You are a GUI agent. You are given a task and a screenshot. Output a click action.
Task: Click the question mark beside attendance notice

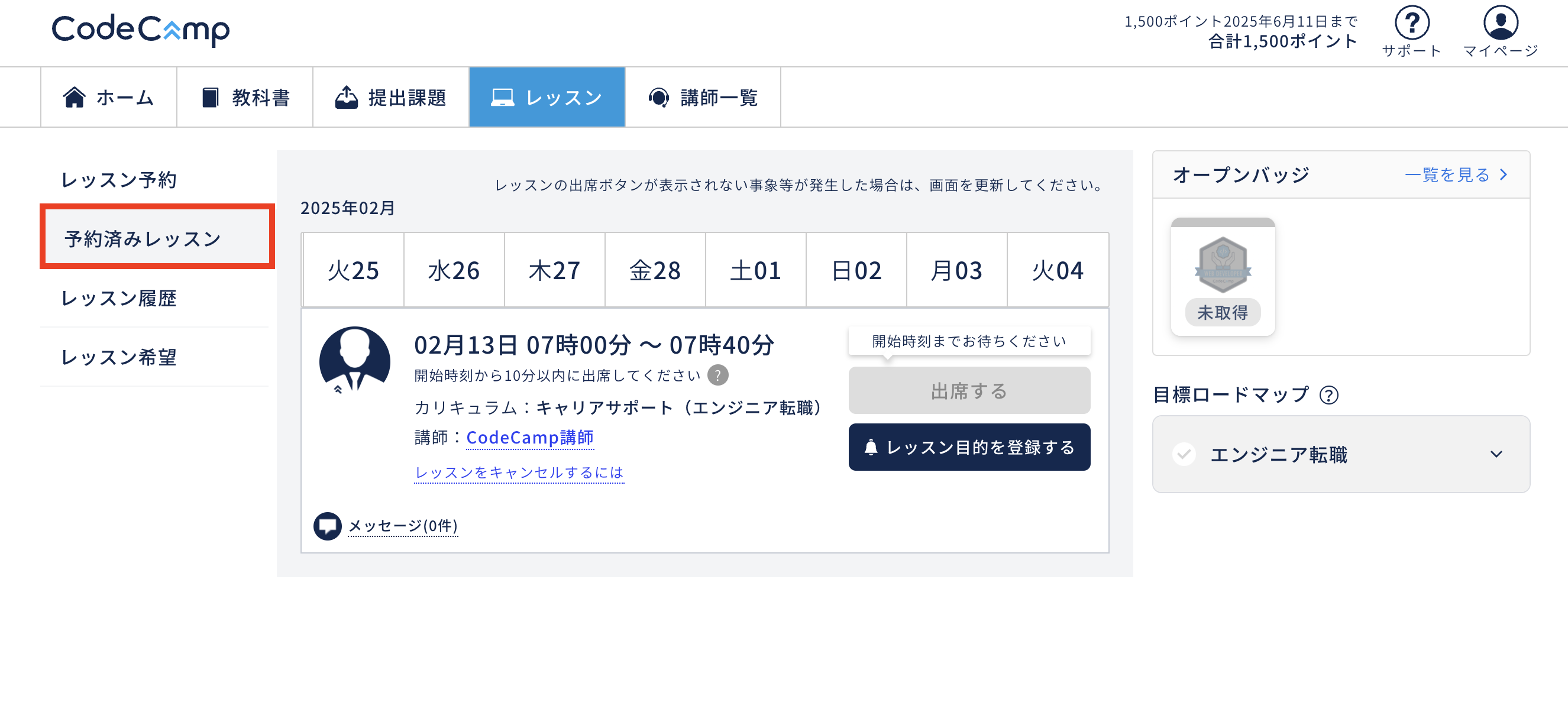[x=717, y=376]
